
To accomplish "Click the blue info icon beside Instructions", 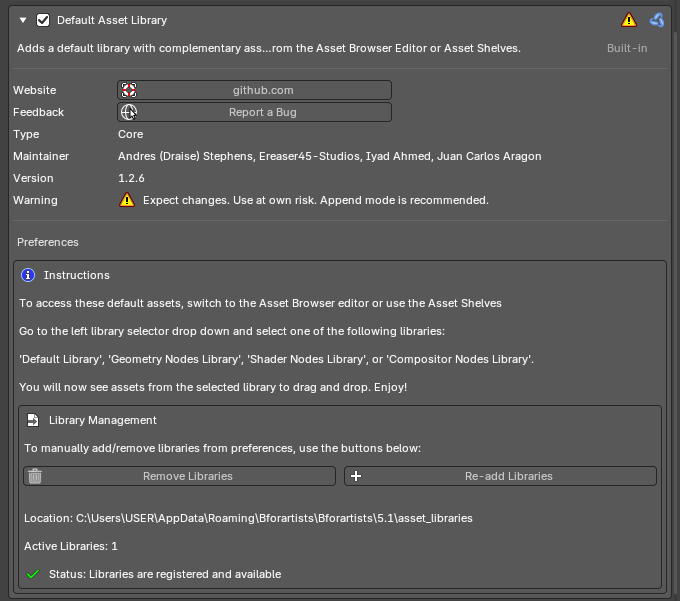I will click(x=28, y=275).
